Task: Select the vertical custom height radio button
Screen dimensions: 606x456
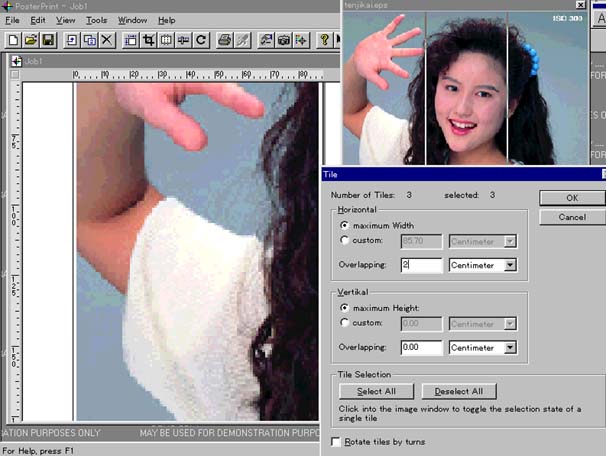Action: 345,320
